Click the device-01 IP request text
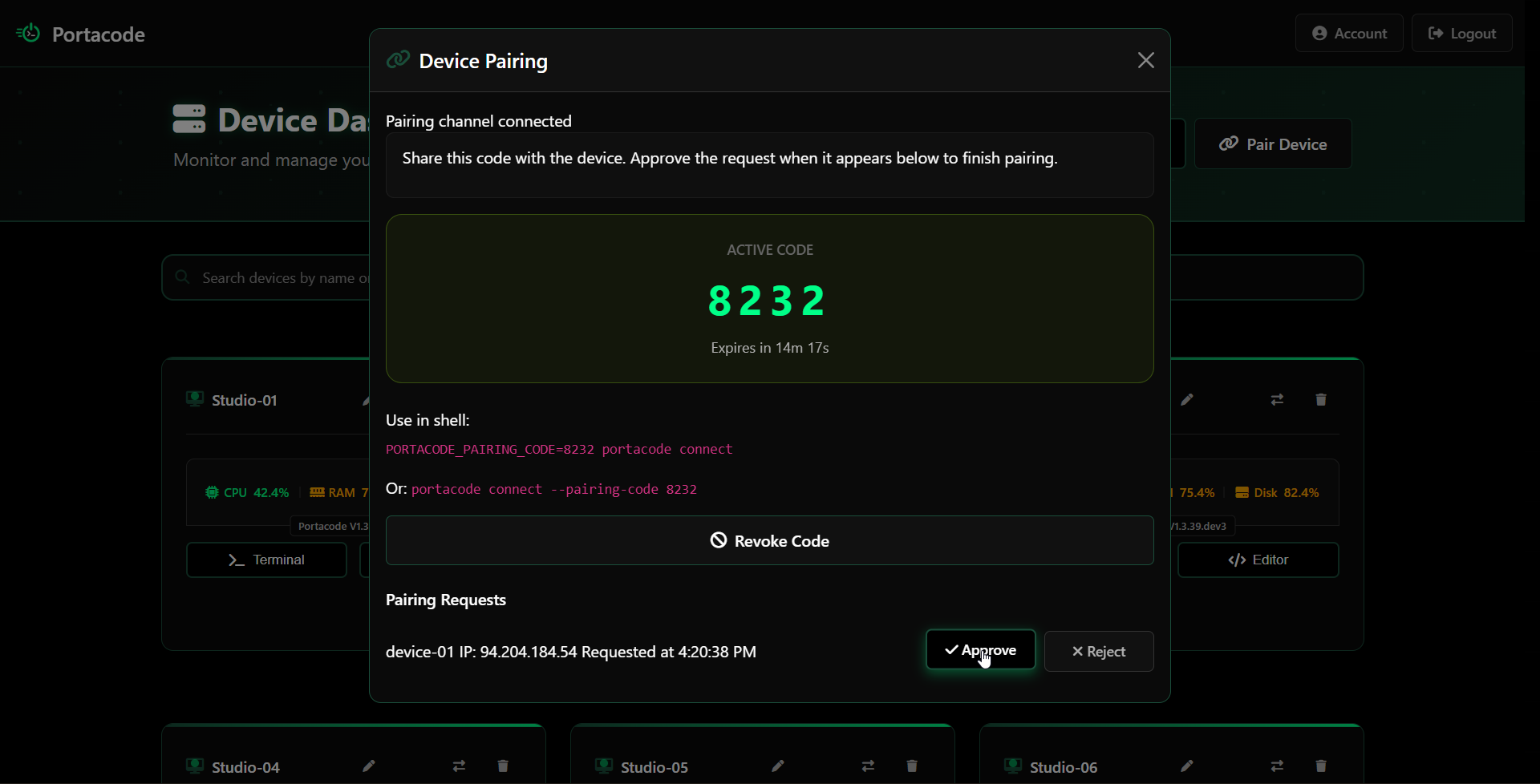This screenshot has height=784, width=1540. pyautogui.click(x=570, y=652)
